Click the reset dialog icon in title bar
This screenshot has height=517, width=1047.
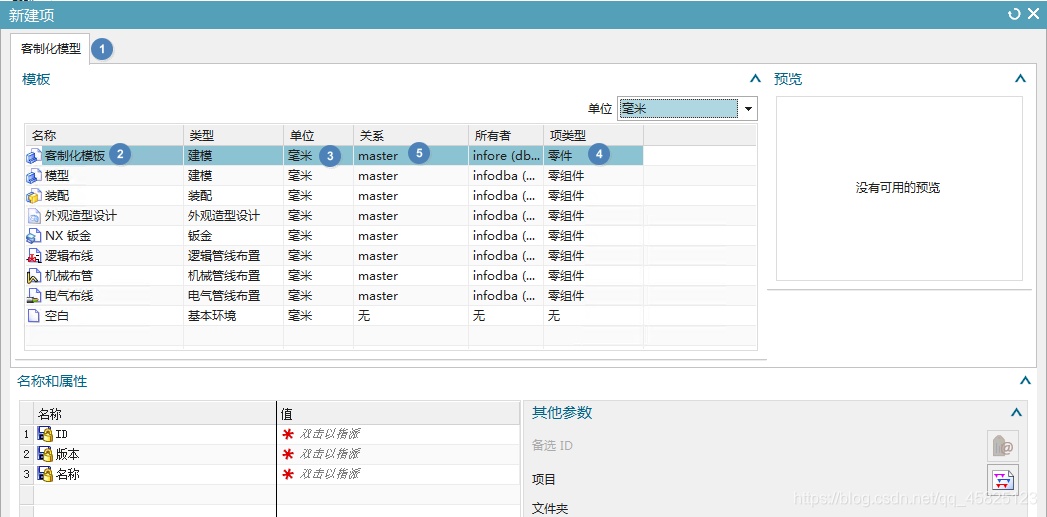(1015, 13)
